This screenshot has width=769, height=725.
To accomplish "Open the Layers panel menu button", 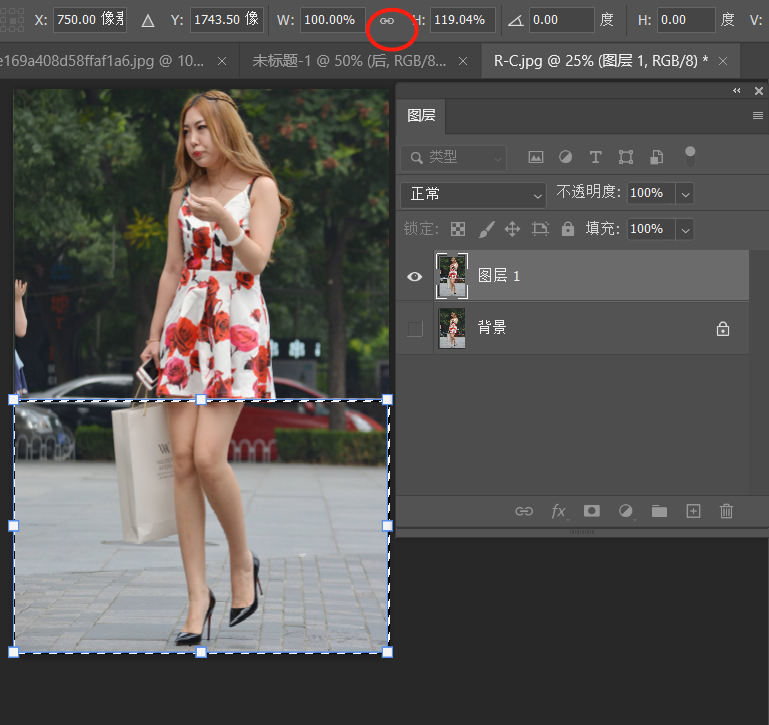I will (x=758, y=116).
